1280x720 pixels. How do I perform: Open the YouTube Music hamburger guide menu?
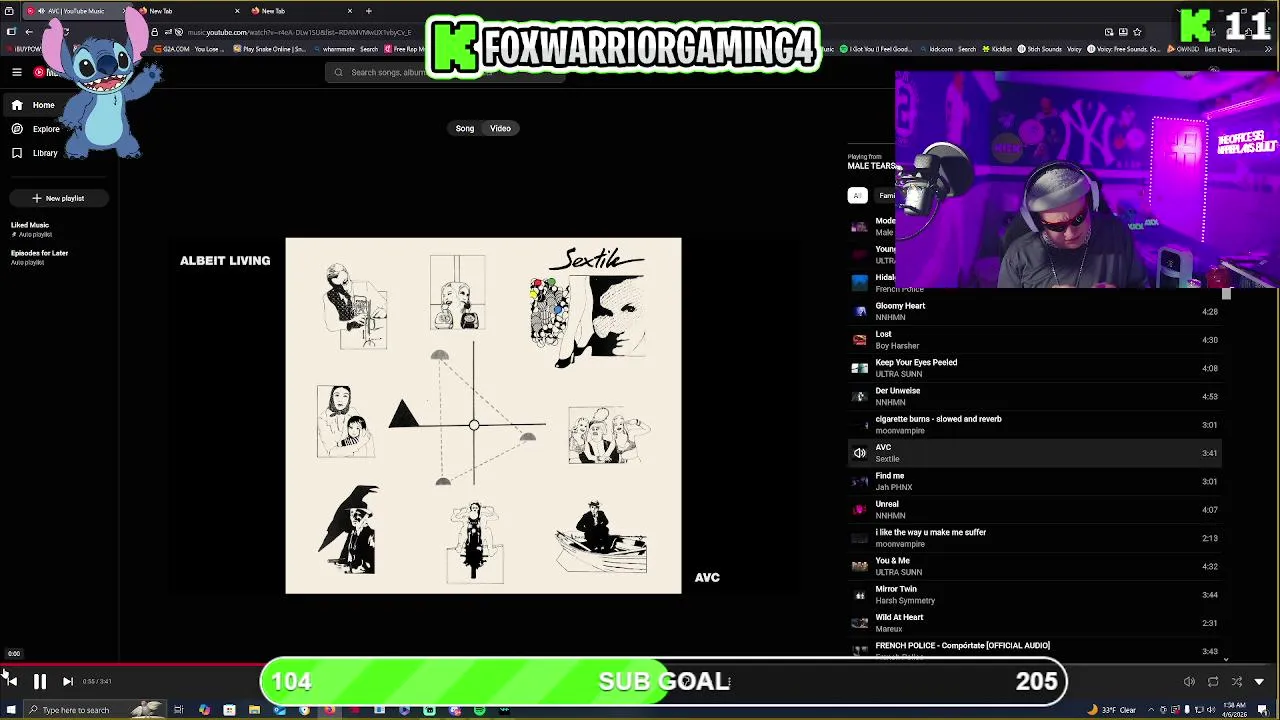coord(17,72)
